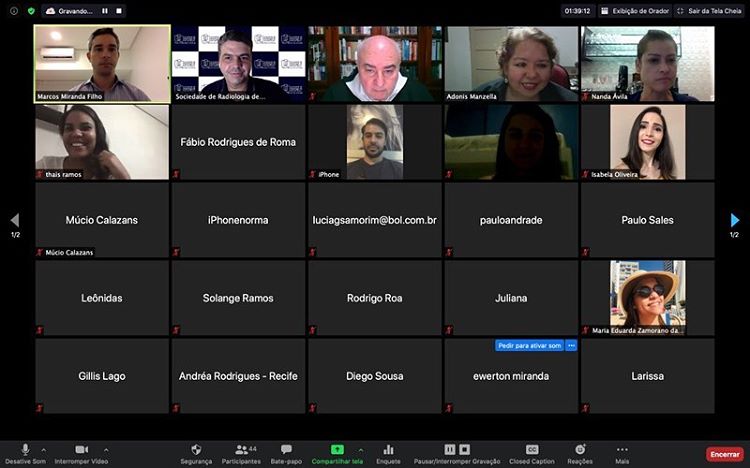Switch view with Exibição de Orador

click(x=636, y=11)
